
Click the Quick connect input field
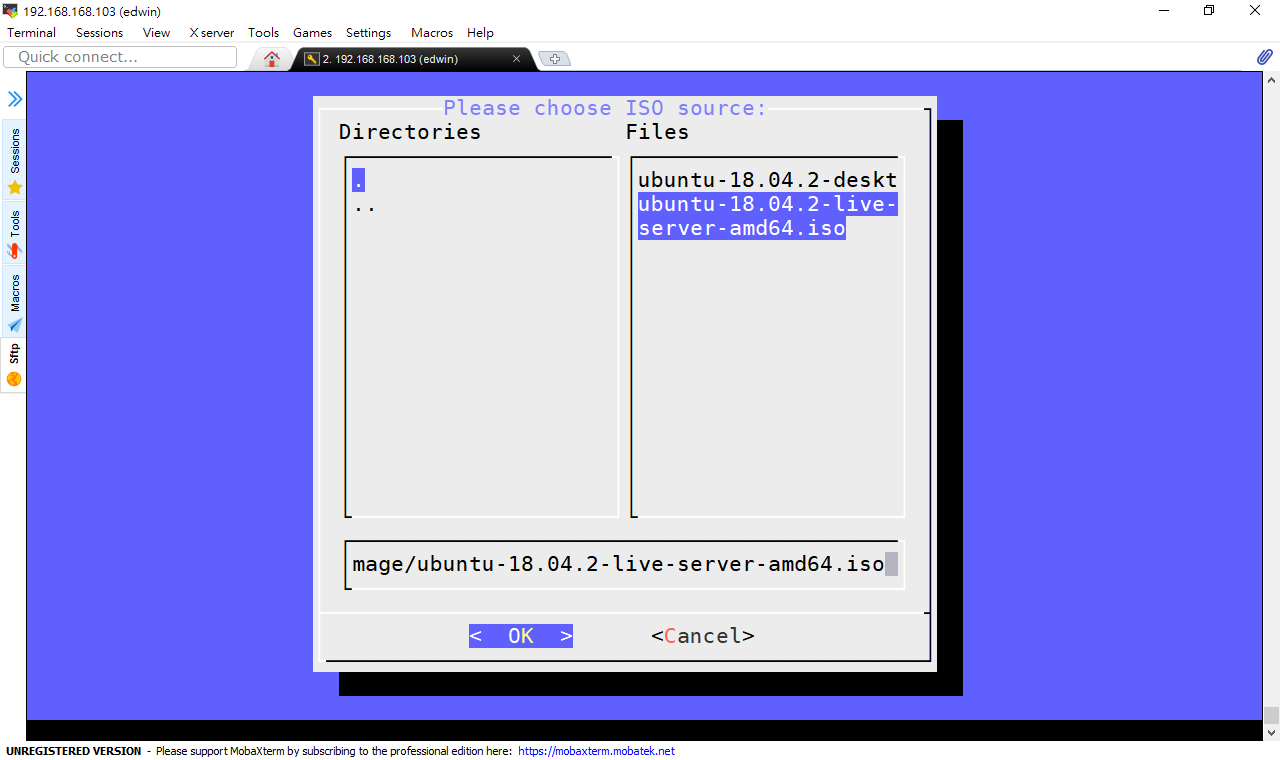(120, 57)
